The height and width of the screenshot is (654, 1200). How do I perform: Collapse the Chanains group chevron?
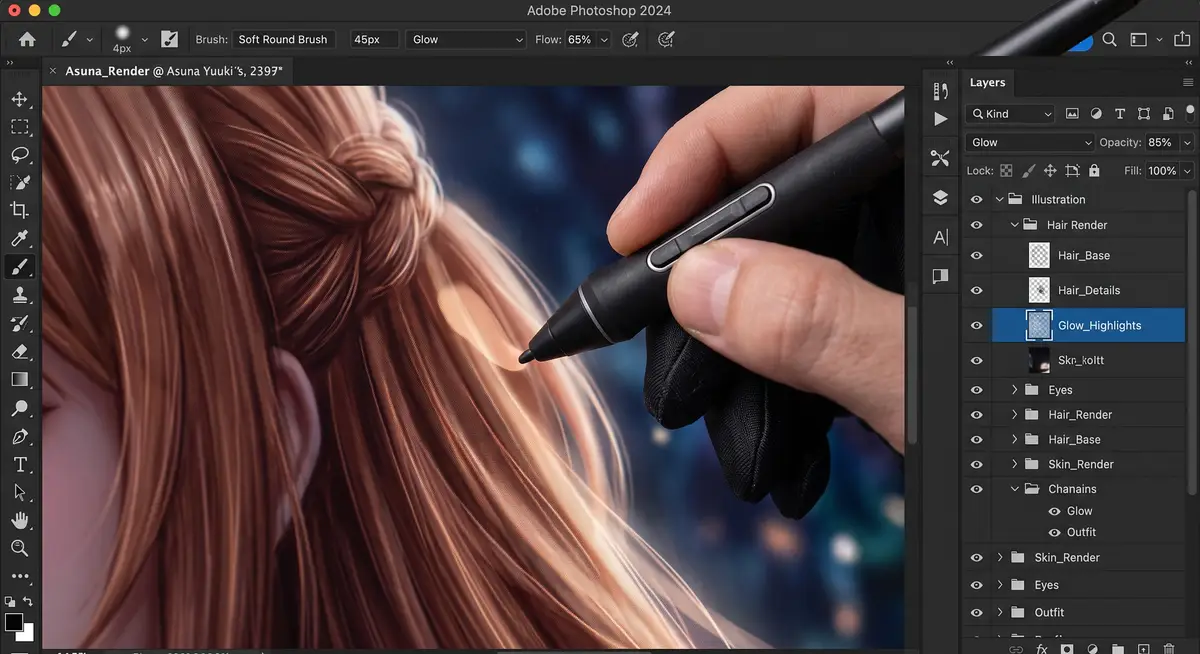tap(1015, 489)
